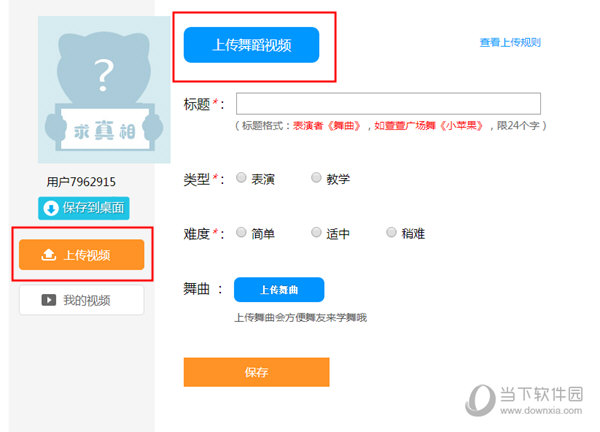Click the upload icon in 上传视频 button

(x=48, y=255)
